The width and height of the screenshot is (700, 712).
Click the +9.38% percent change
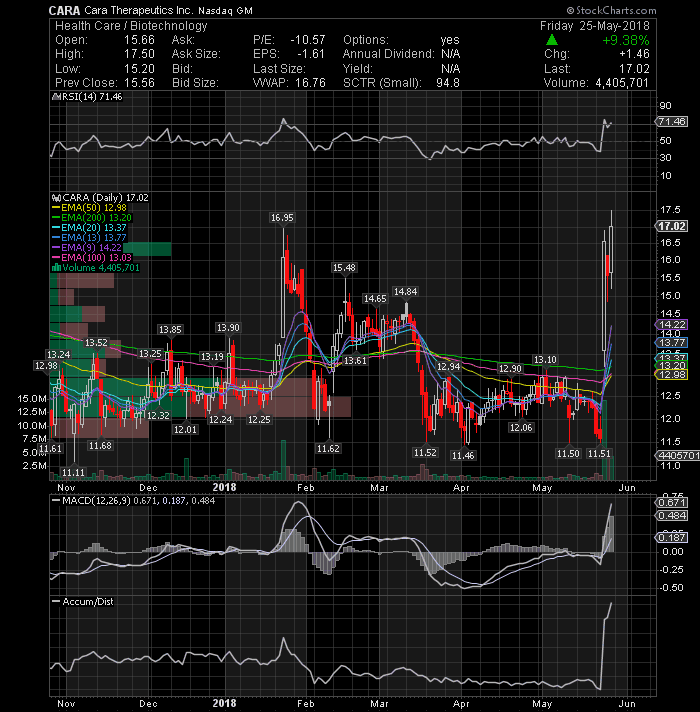click(x=626, y=40)
